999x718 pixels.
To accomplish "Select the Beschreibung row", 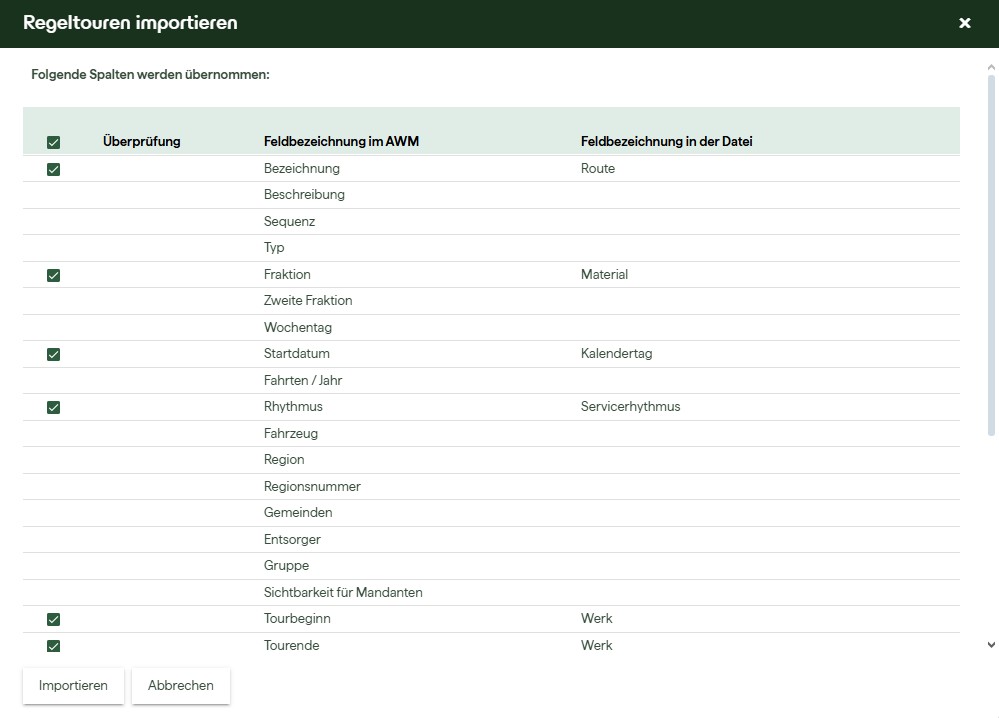I will click(304, 195).
